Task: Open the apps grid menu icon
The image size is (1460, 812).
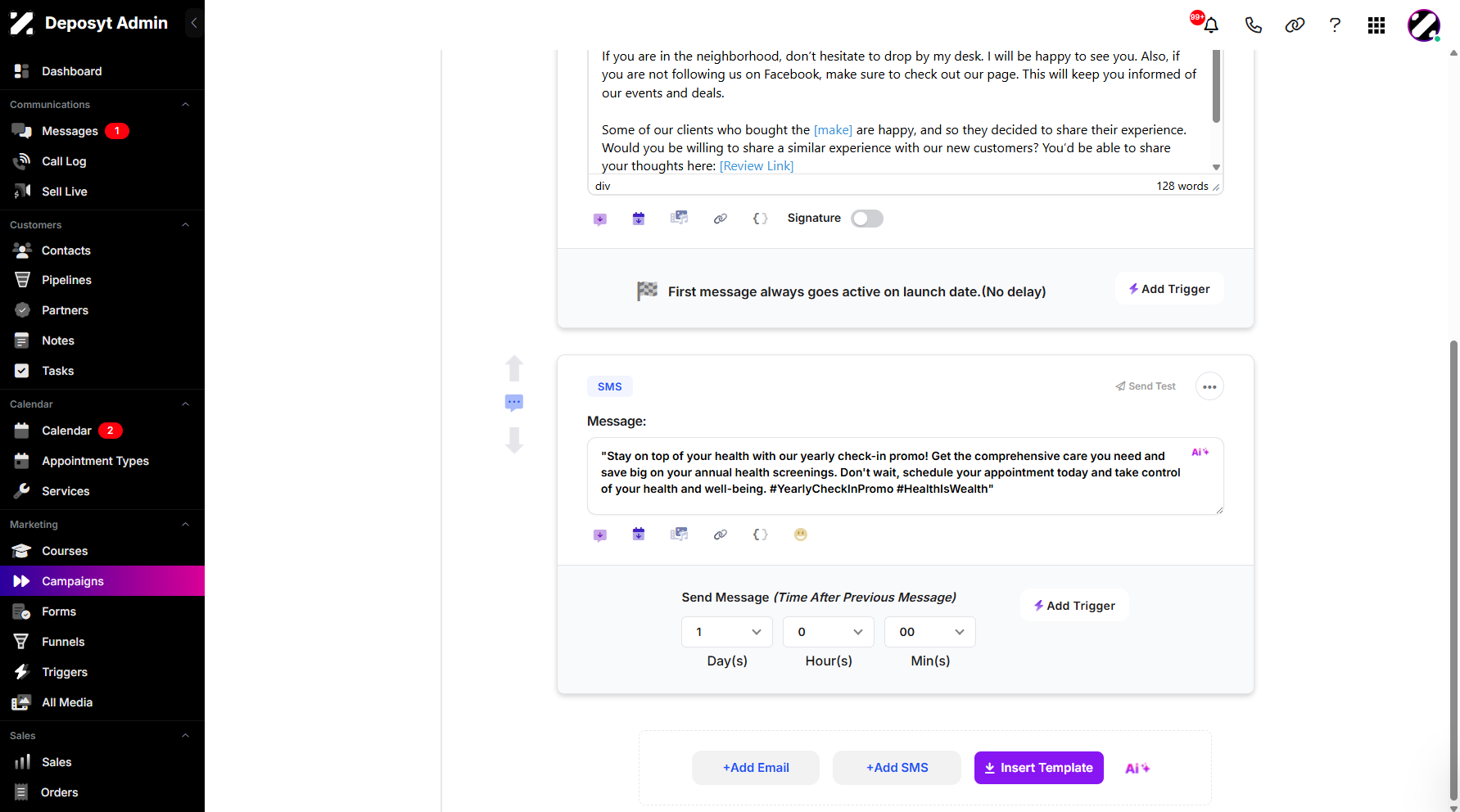Action: tap(1376, 25)
